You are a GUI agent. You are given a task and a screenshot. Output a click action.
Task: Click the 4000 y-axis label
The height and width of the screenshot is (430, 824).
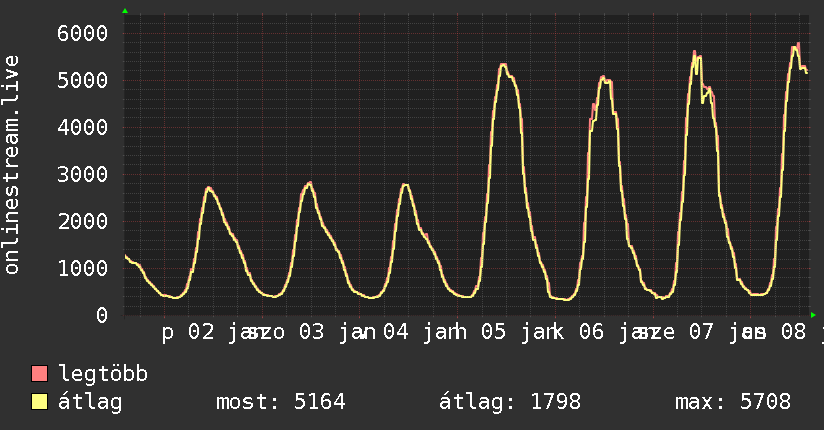[83, 127]
